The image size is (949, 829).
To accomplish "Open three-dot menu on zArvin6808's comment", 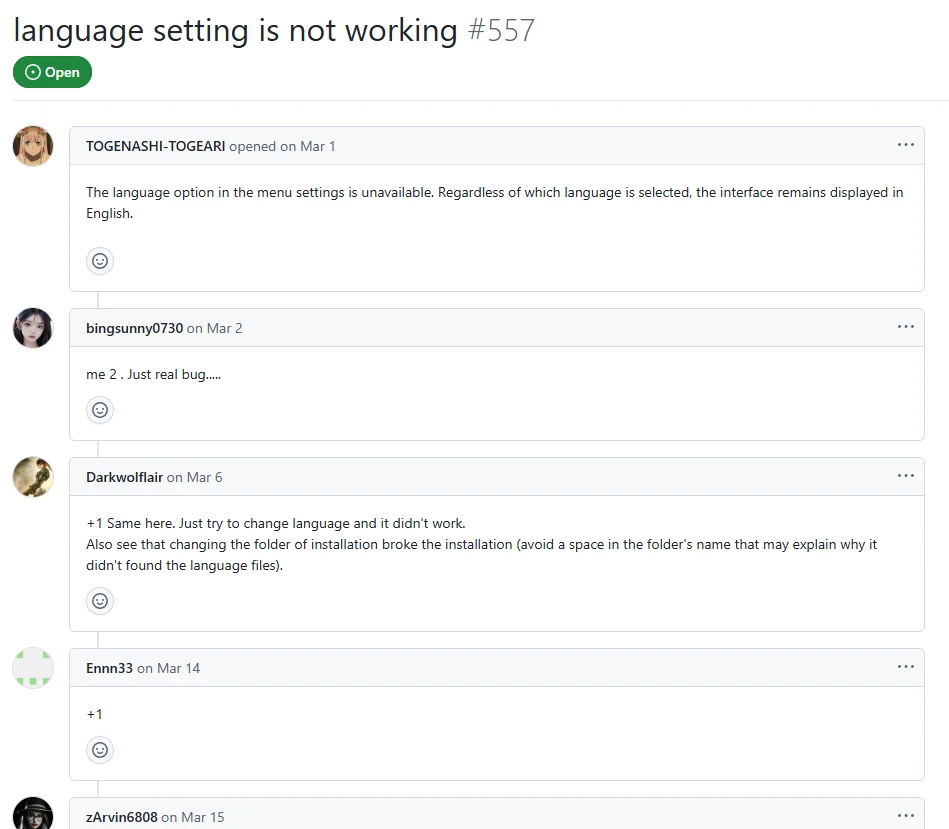I will pyautogui.click(x=905, y=816).
